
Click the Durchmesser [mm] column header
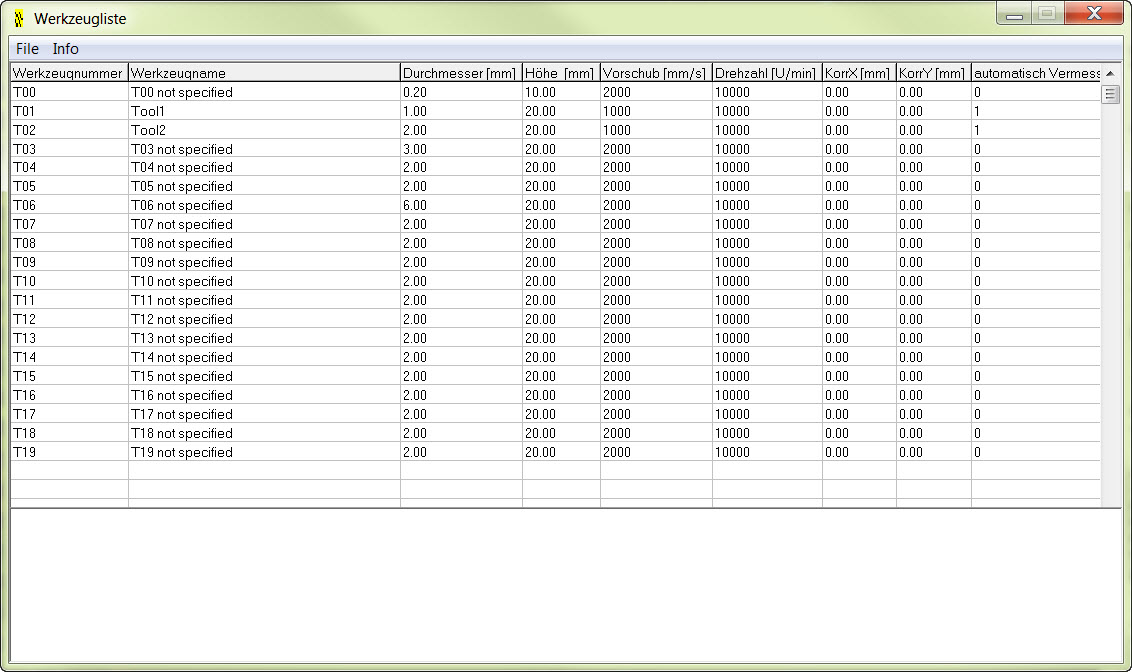(x=460, y=73)
